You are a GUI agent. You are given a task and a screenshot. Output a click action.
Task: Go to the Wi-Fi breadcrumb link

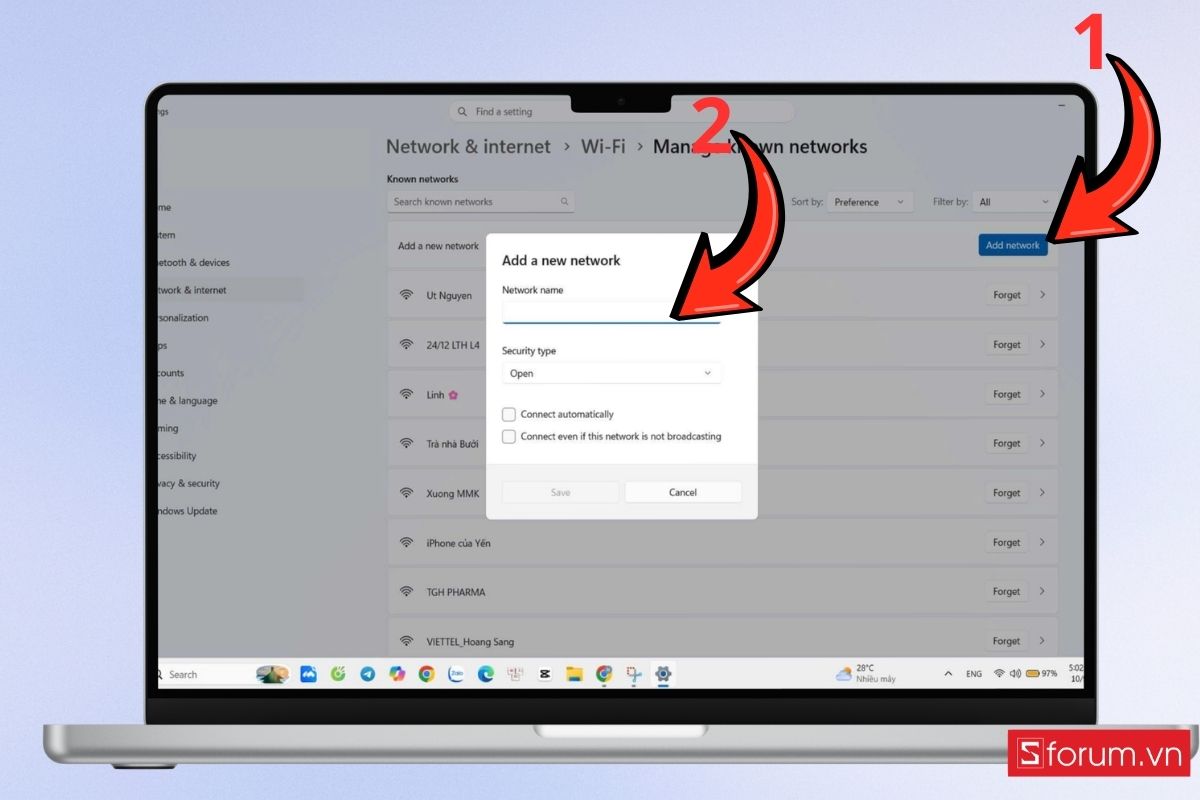(x=603, y=146)
